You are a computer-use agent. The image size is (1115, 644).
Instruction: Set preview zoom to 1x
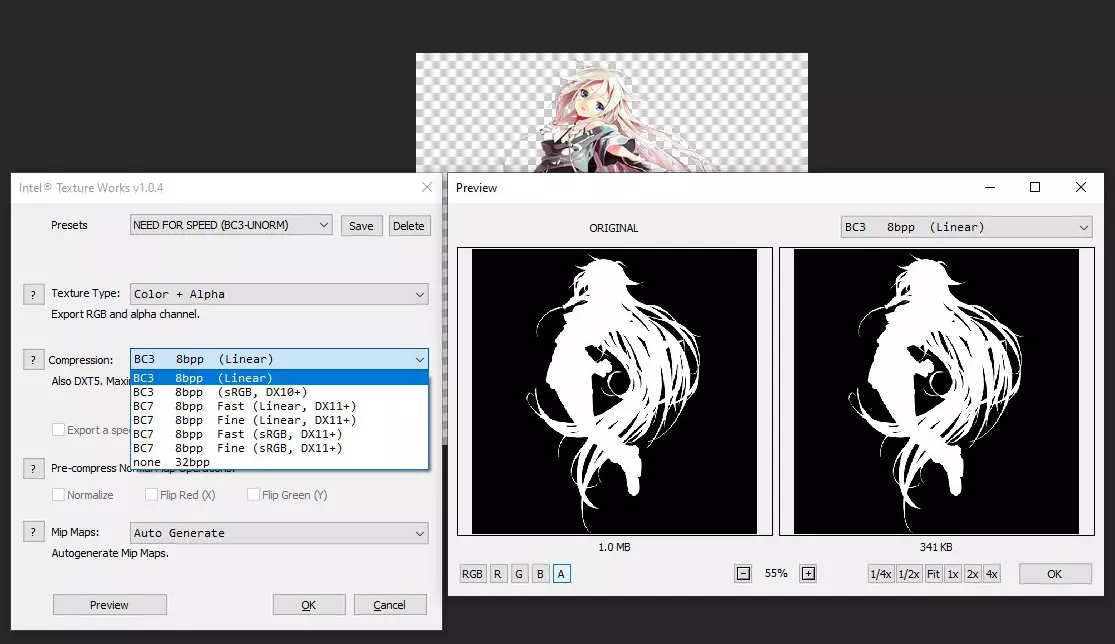pos(953,574)
